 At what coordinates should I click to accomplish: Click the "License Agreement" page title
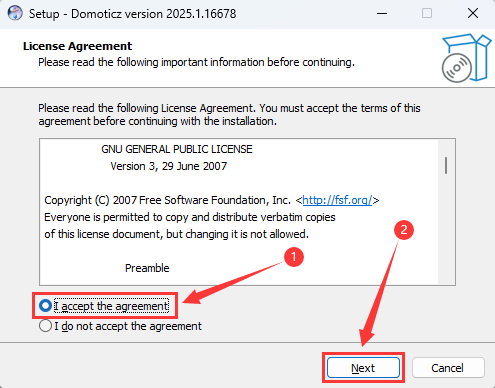coord(77,46)
